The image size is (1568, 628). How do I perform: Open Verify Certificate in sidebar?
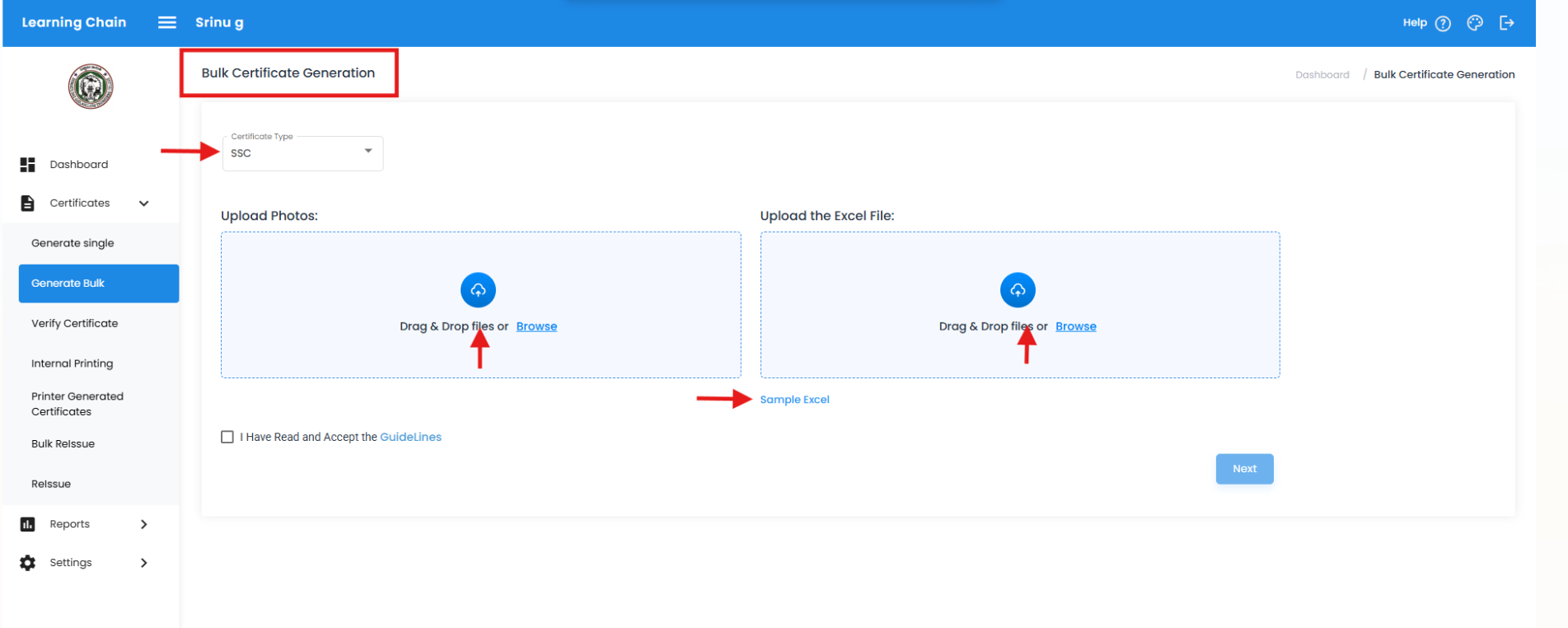(x=75, y=323)
